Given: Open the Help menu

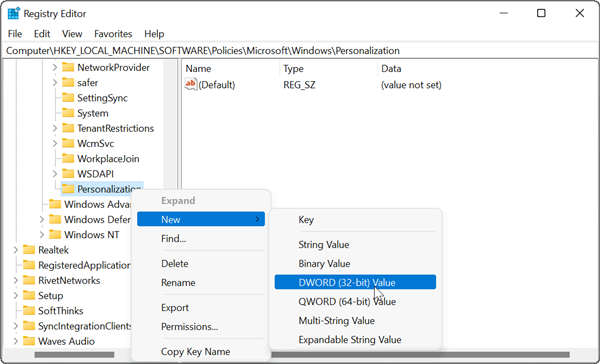Looking at the screenshot, I should point(154,34).
